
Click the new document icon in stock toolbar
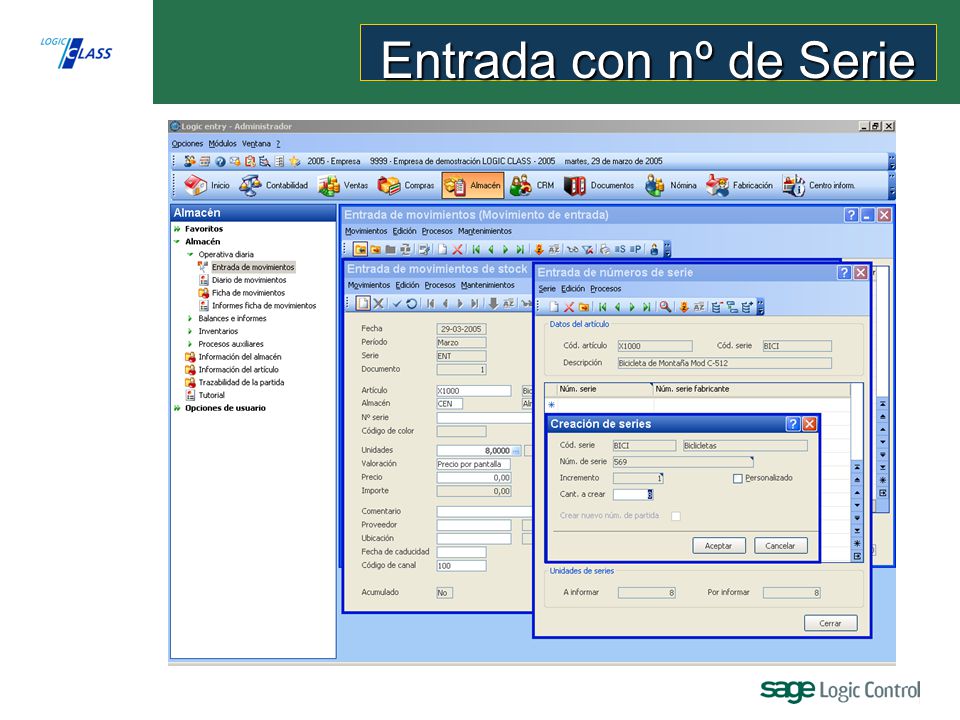(364, 303)
